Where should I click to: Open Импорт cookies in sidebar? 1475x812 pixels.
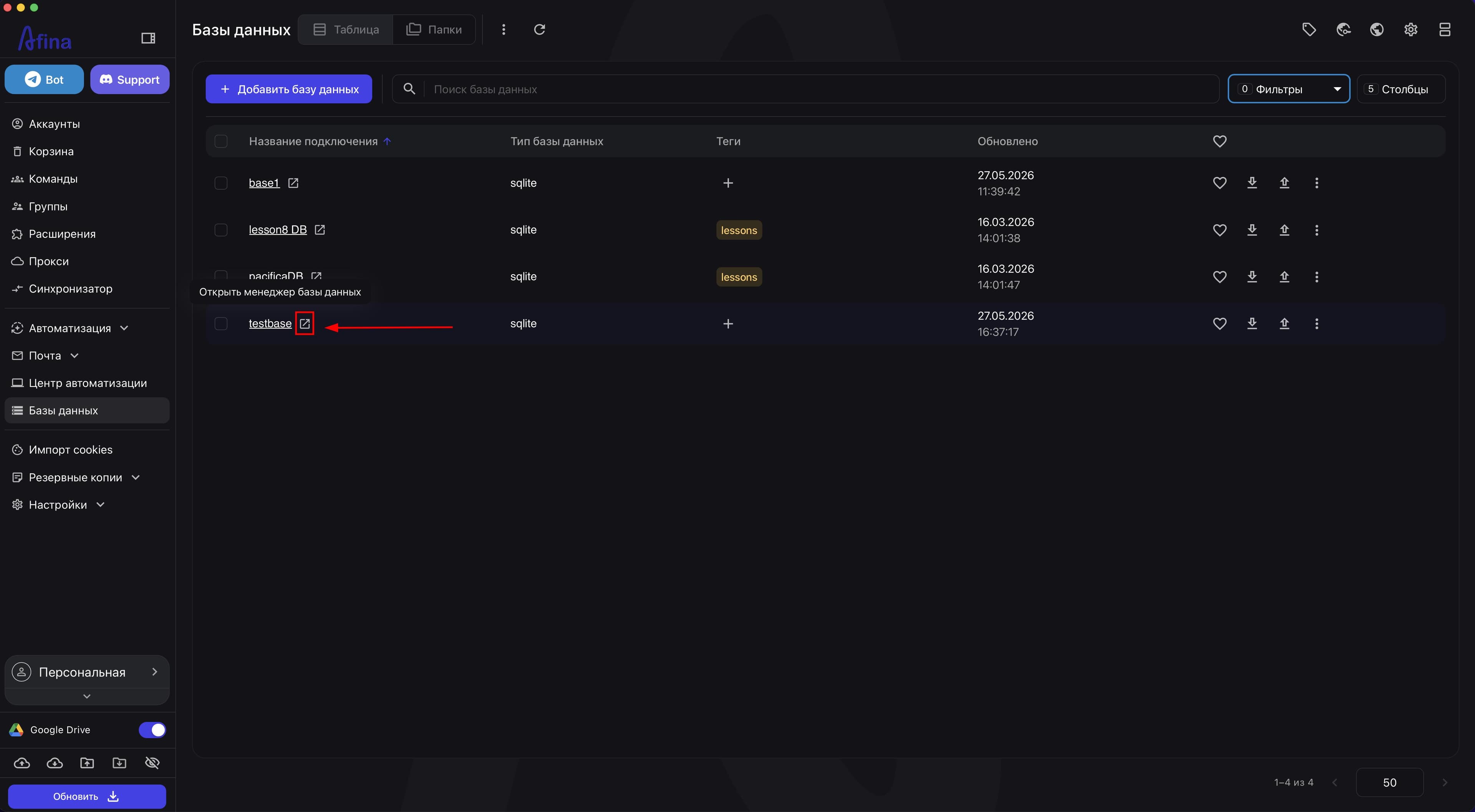tap(87, 449)
